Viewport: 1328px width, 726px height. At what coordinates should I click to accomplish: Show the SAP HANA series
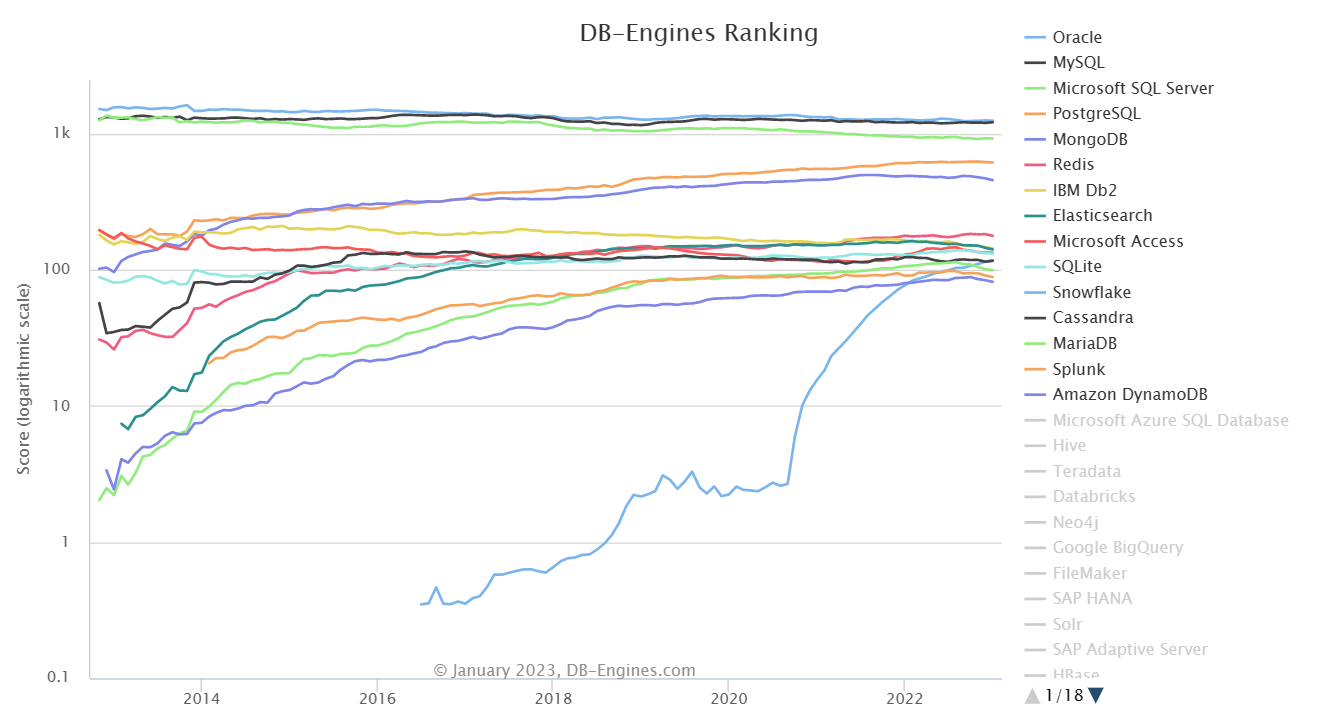[x=1079, y=599]
